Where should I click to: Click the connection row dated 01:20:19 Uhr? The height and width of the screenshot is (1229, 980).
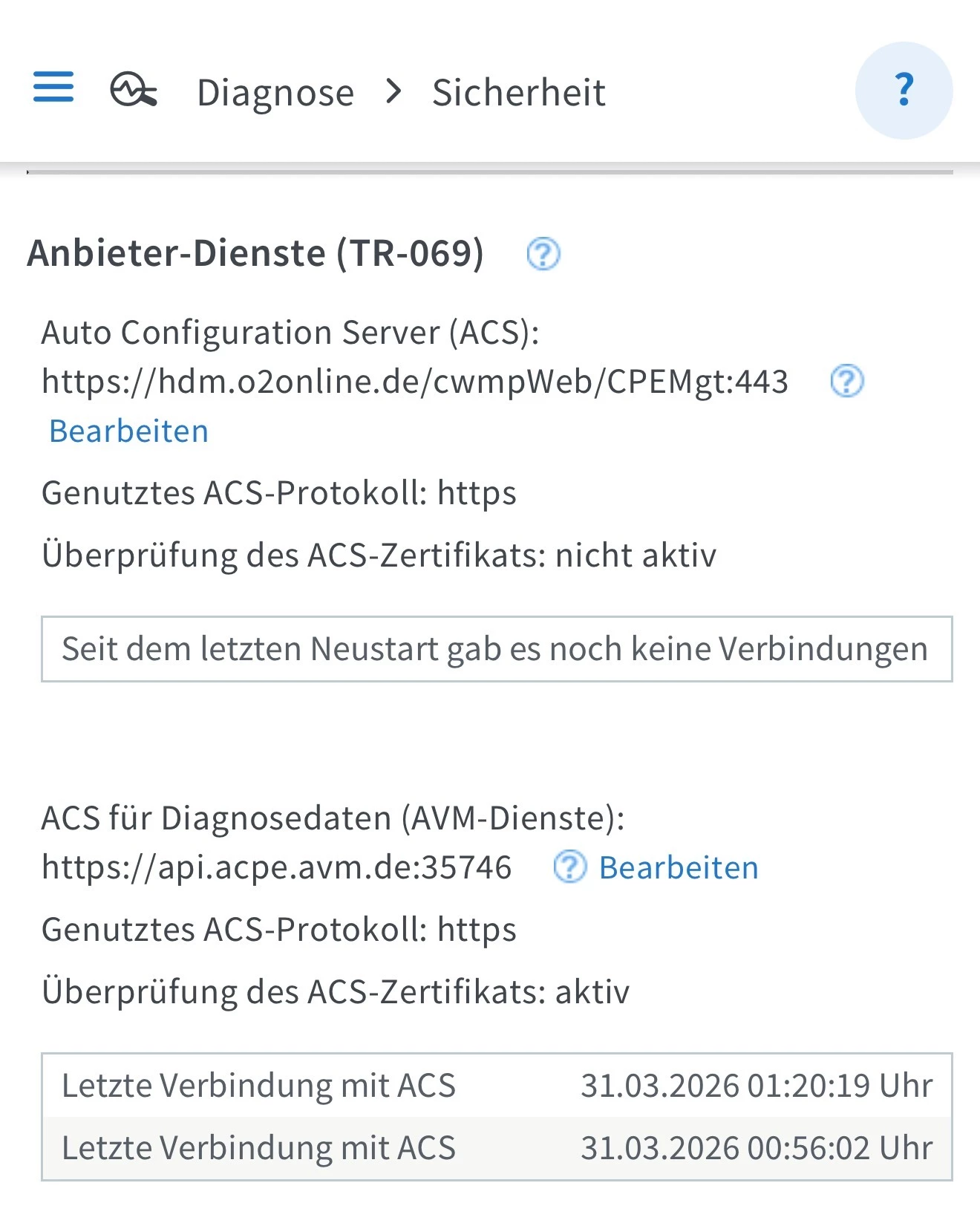496,1086
